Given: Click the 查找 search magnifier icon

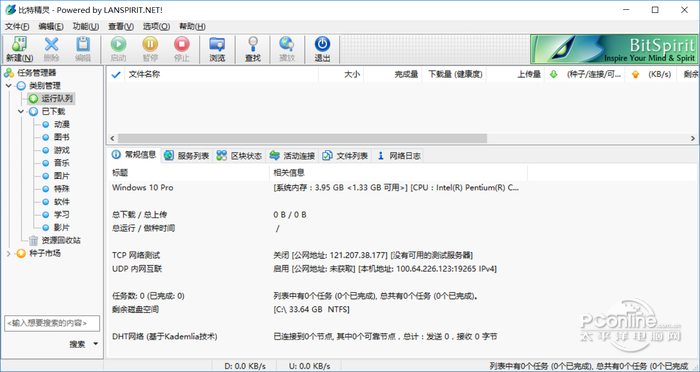Looking at the screenshot, I should (x=253, y=49).
